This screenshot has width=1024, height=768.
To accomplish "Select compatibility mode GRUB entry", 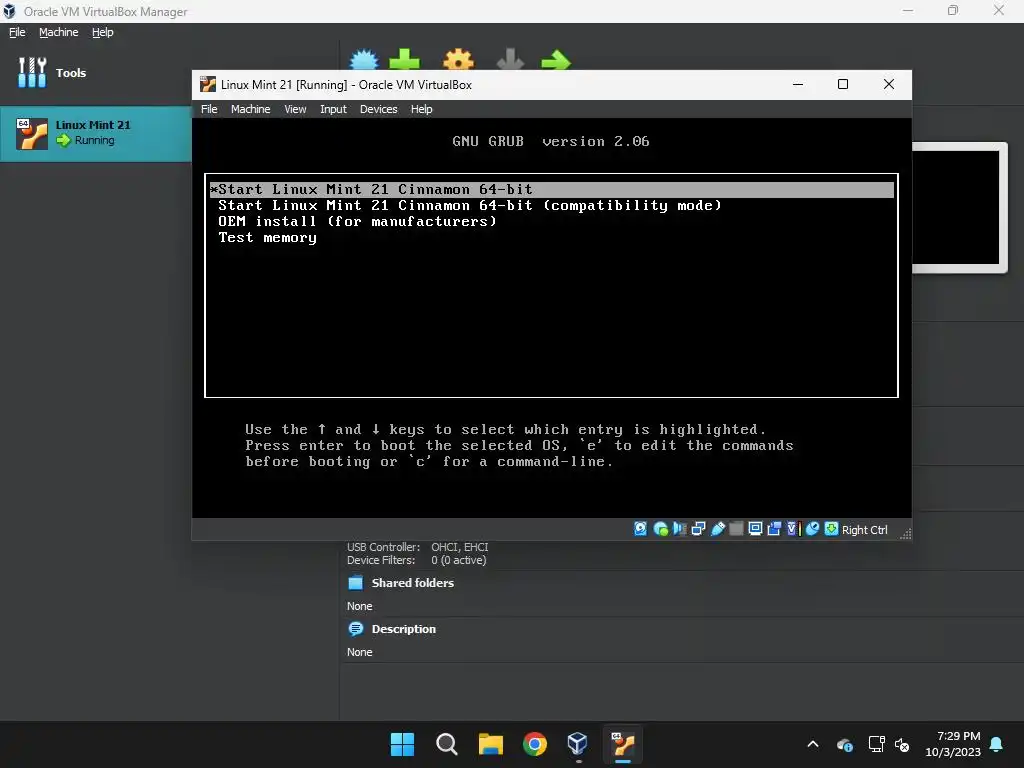I will (470, 206).
